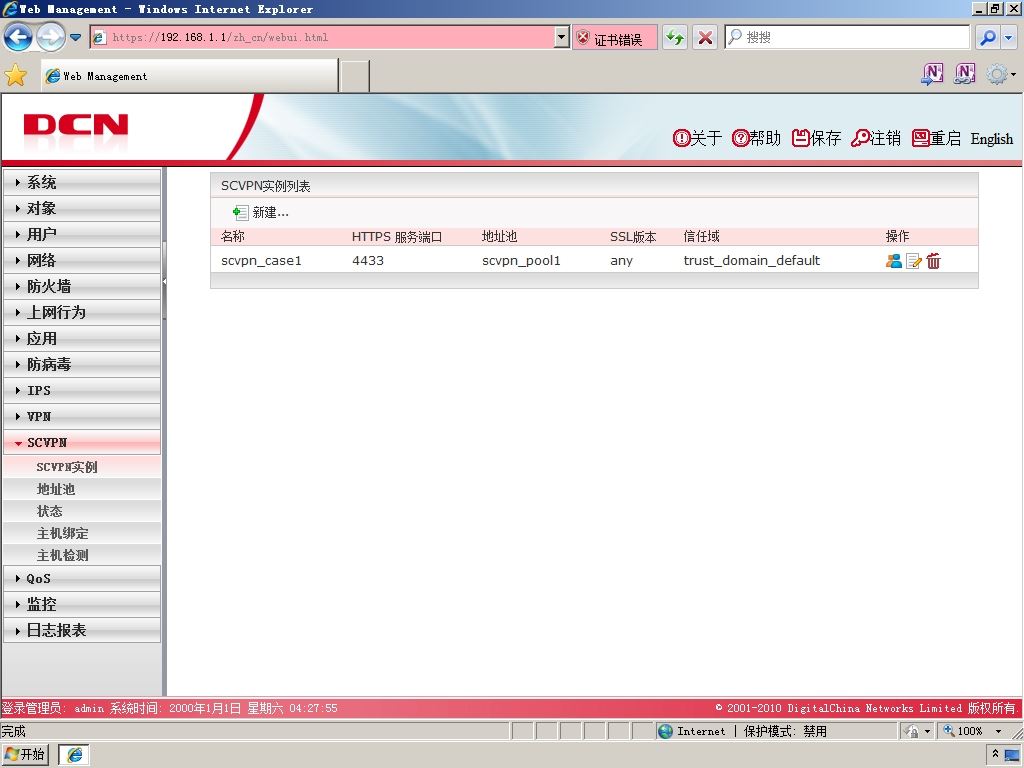
Task: Expand QoS menu in sidebar
Action: tap(82, 579)
